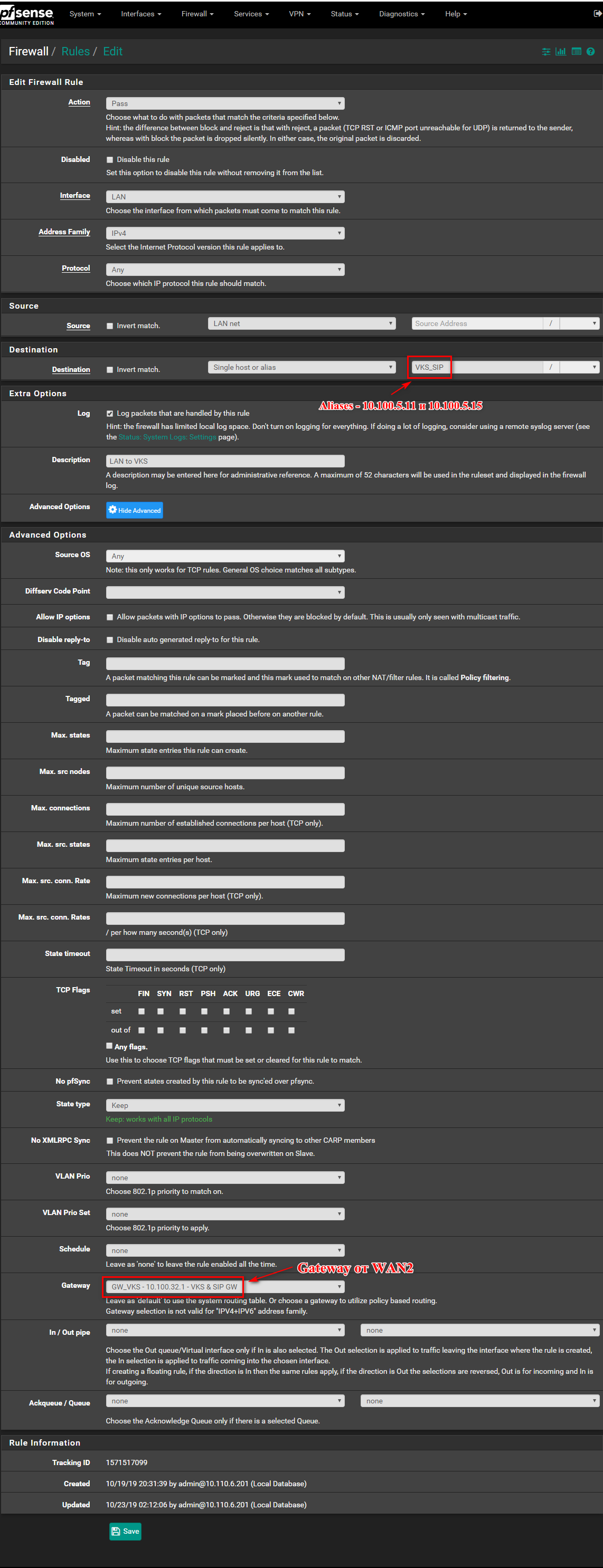Screen dimensions: 603x1568
Task: Toggle Disable this rule checkbox
Action: click(x=110, y=160)
